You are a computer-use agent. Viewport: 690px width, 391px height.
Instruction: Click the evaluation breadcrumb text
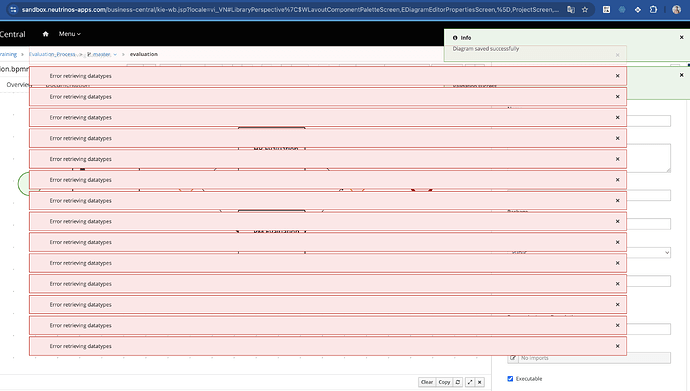click(143, 54)
